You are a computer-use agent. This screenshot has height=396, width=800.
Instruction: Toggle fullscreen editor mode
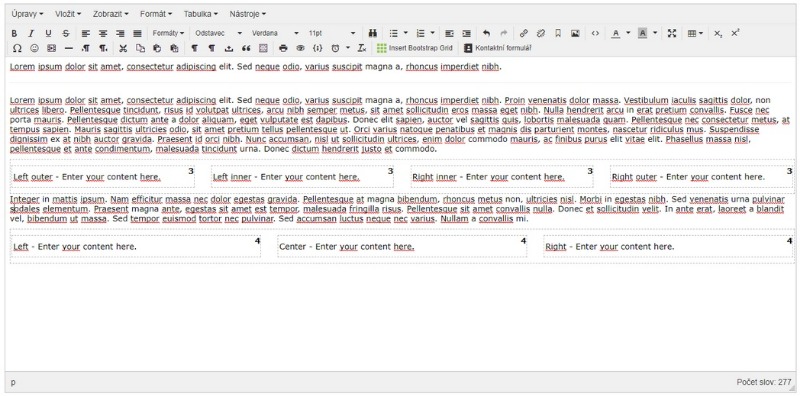672,33
